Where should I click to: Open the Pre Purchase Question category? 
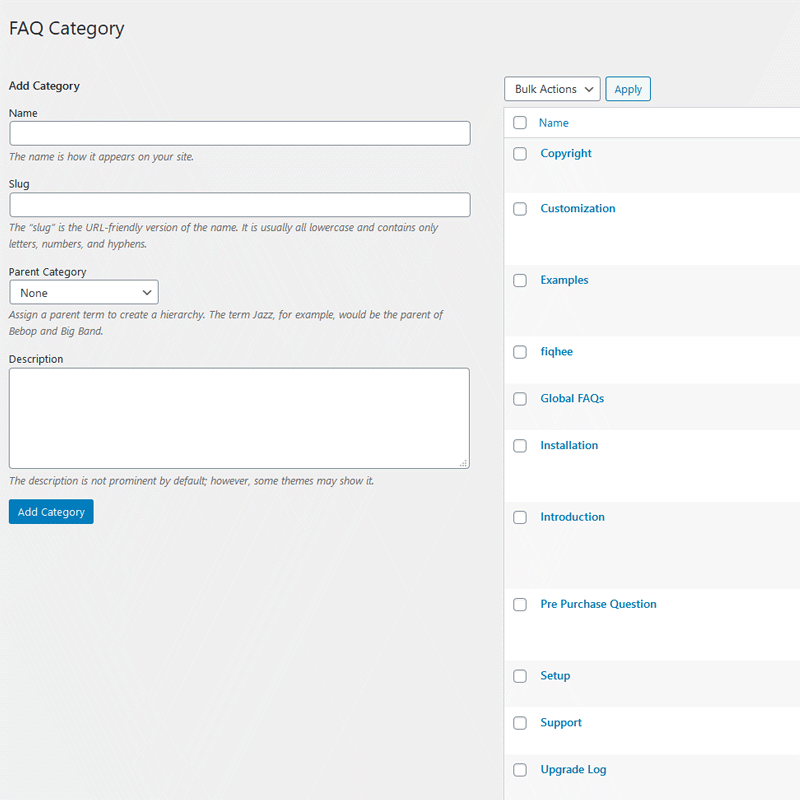[x=598, y=604]
